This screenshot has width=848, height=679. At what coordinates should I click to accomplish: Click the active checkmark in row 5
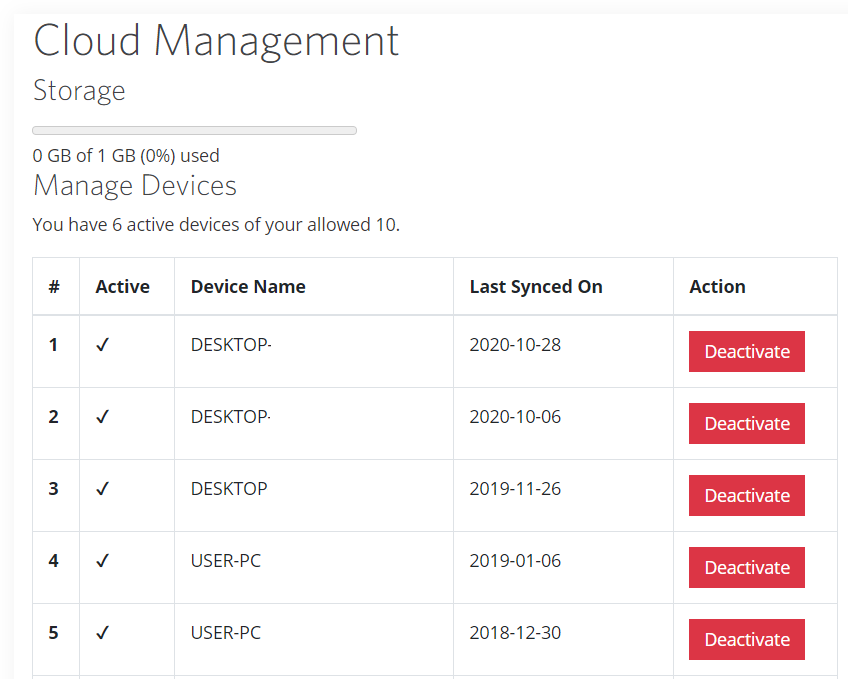point(102,633)
